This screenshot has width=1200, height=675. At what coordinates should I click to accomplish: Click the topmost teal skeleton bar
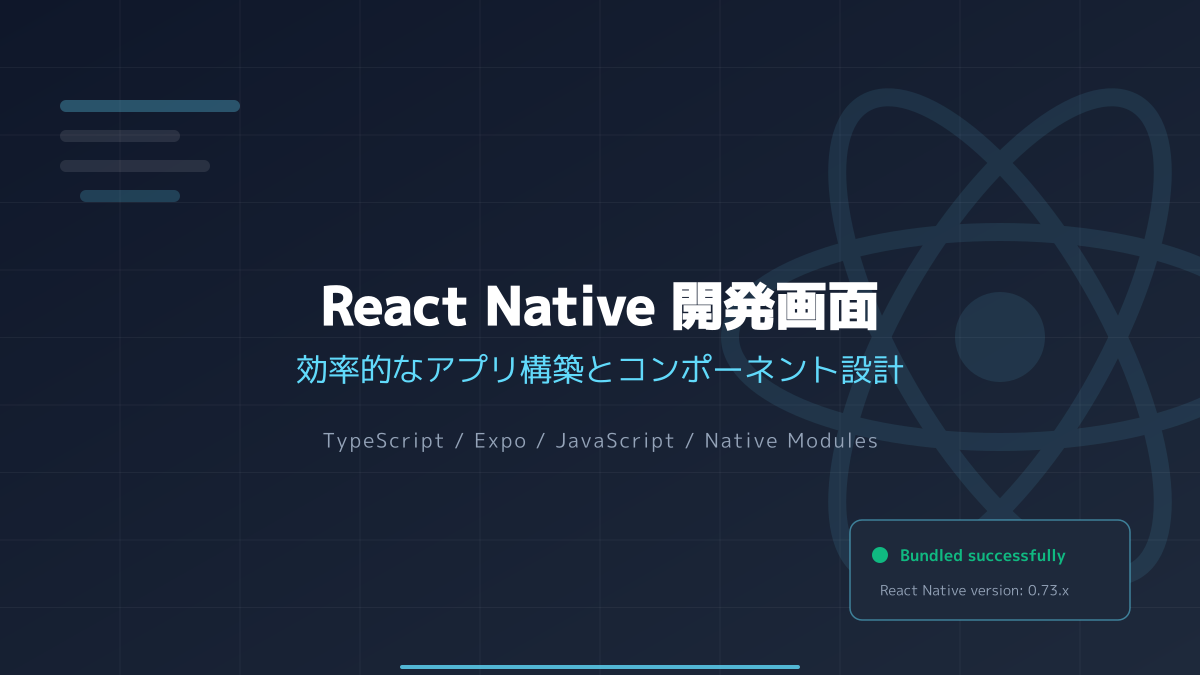point(150,105)
